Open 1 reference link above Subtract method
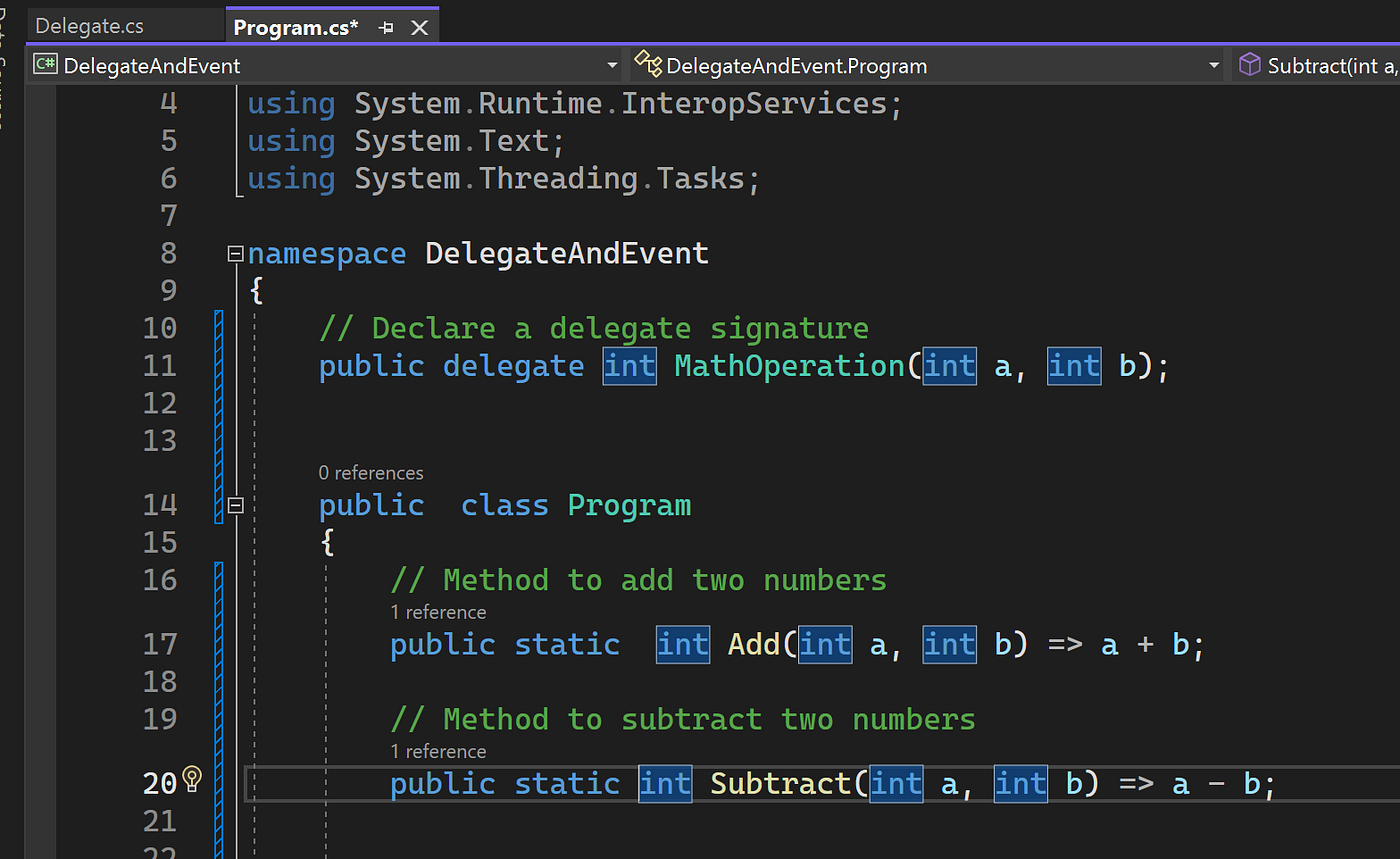This screenshot has height=859, width=1400. [438, 751]
